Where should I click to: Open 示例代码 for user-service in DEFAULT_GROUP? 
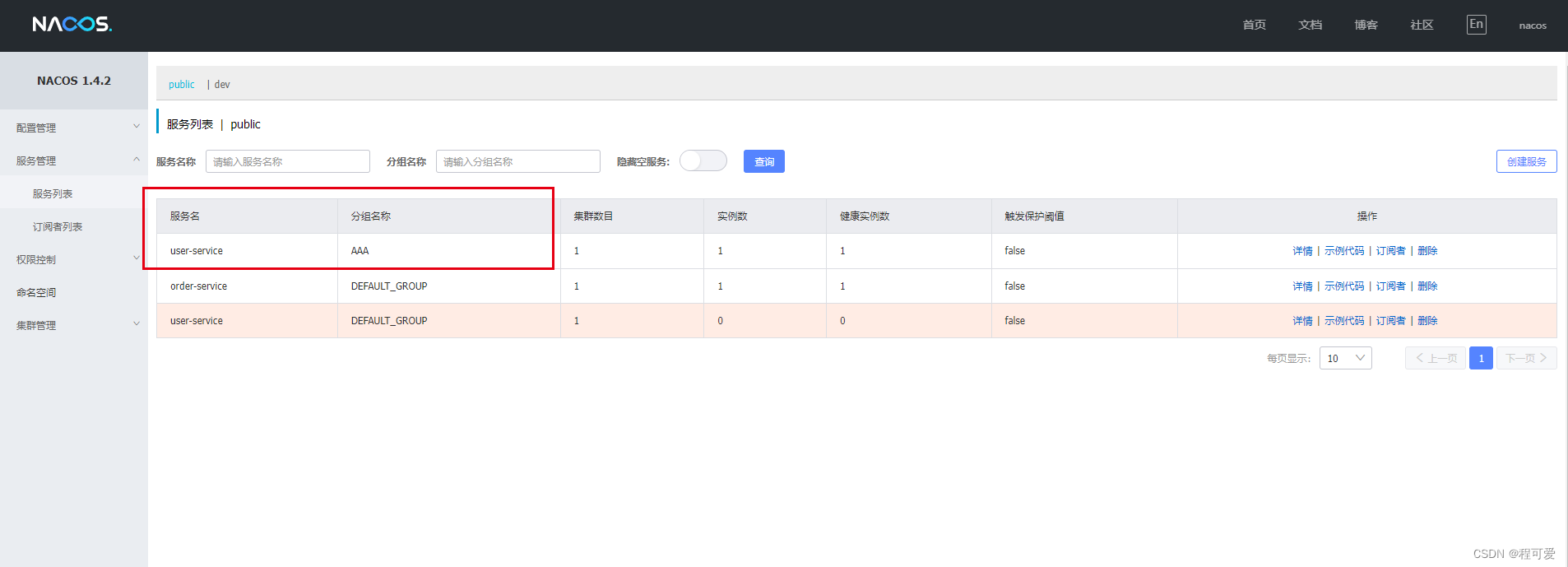coord(1344,321)
